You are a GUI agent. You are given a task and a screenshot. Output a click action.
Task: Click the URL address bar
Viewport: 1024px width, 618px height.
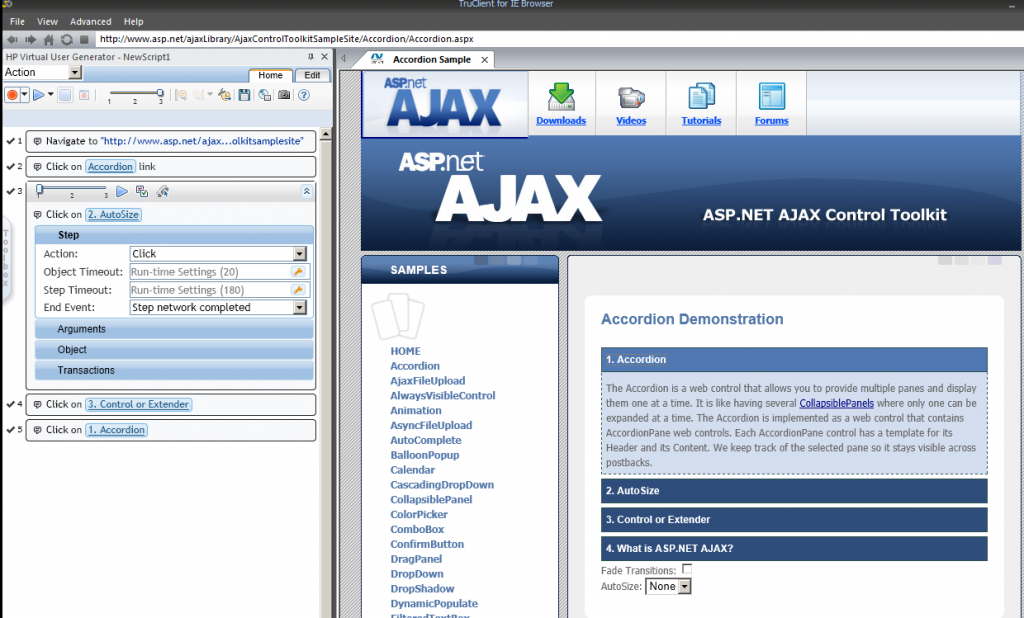558,39
